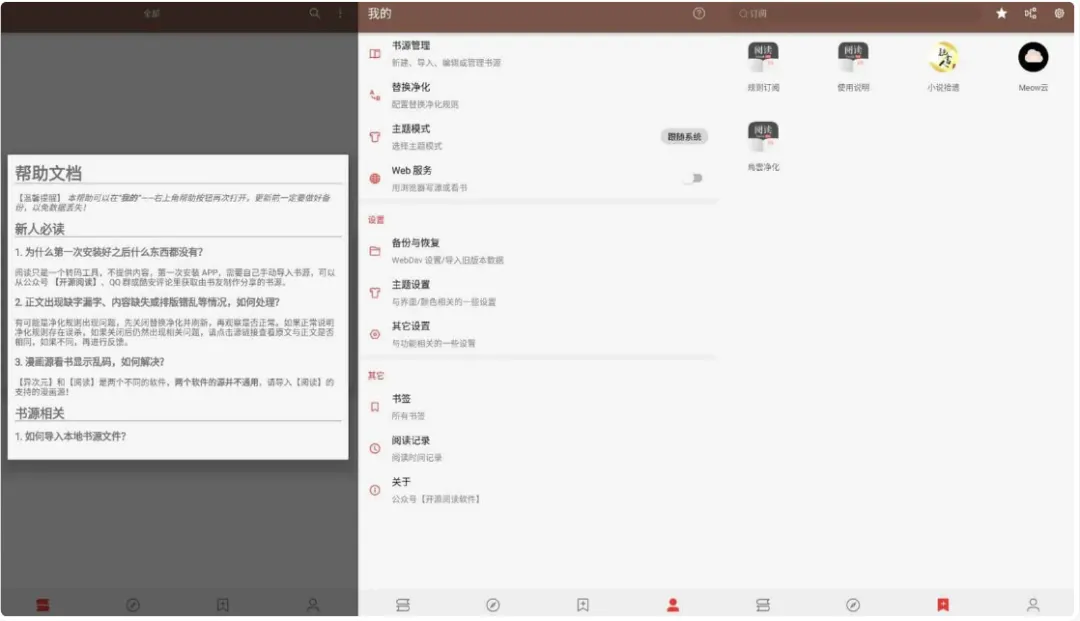The width and height of the screenshot is (1080, 621).
Task: Click the 替换净化 A-to-B replace icon
Action: (x=375, y=95)
